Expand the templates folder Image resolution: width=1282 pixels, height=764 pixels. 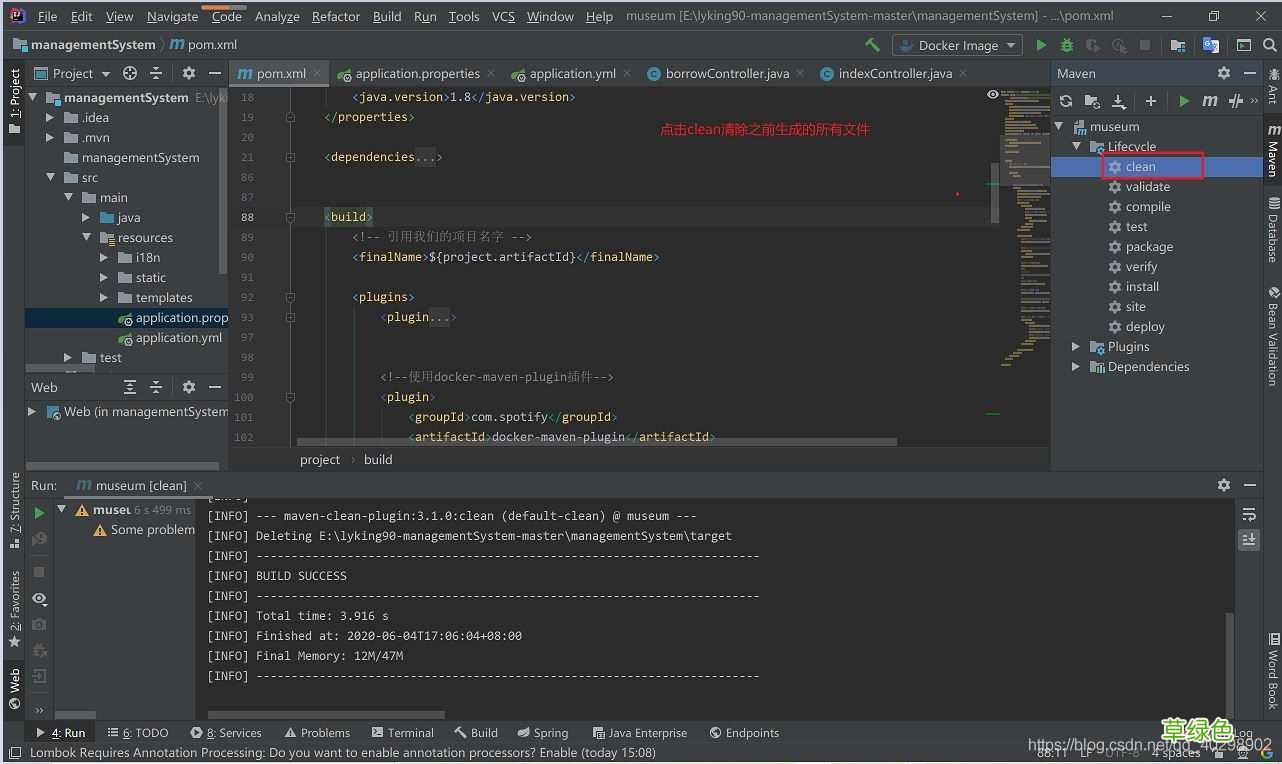pyautogui.click(x=104, y=297)
